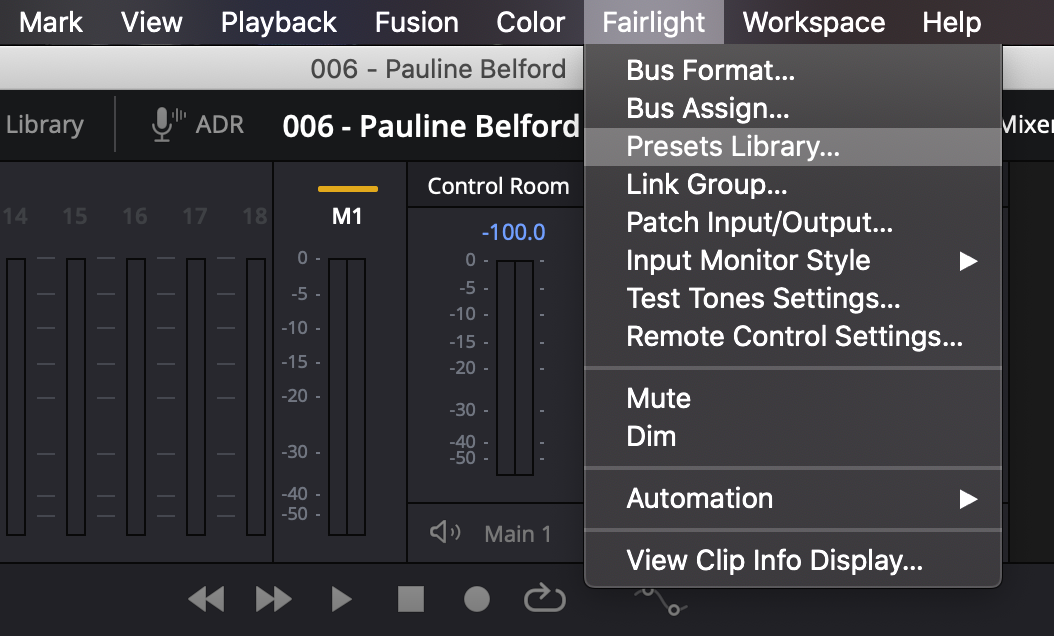Toggle the automation curve icon
1054x636 pixels.
(661, 600)
